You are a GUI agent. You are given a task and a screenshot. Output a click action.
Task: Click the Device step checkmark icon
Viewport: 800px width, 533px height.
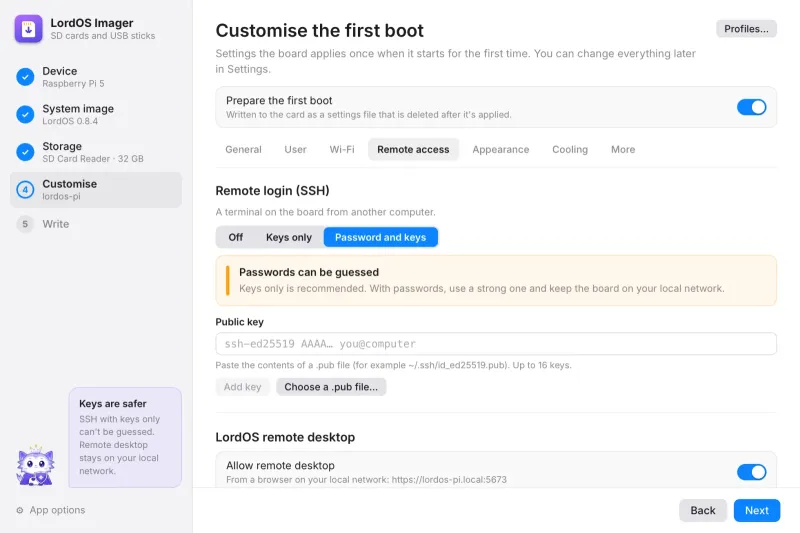coord(25,77)
